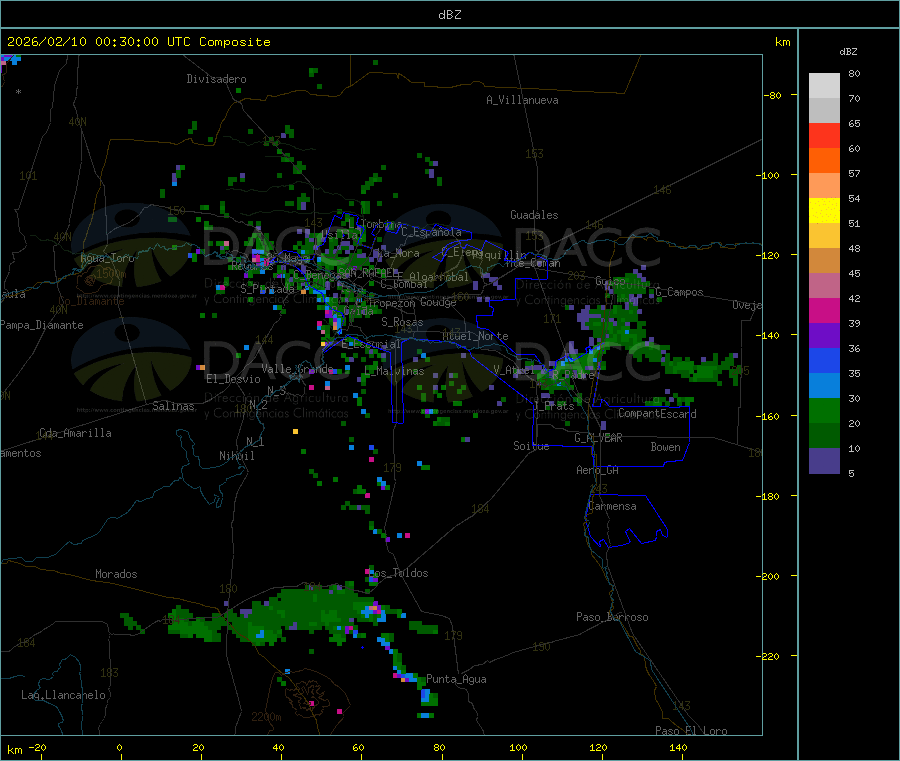
Task: Select the bright green 20-30 dBZ swatch
Action: 824,410
